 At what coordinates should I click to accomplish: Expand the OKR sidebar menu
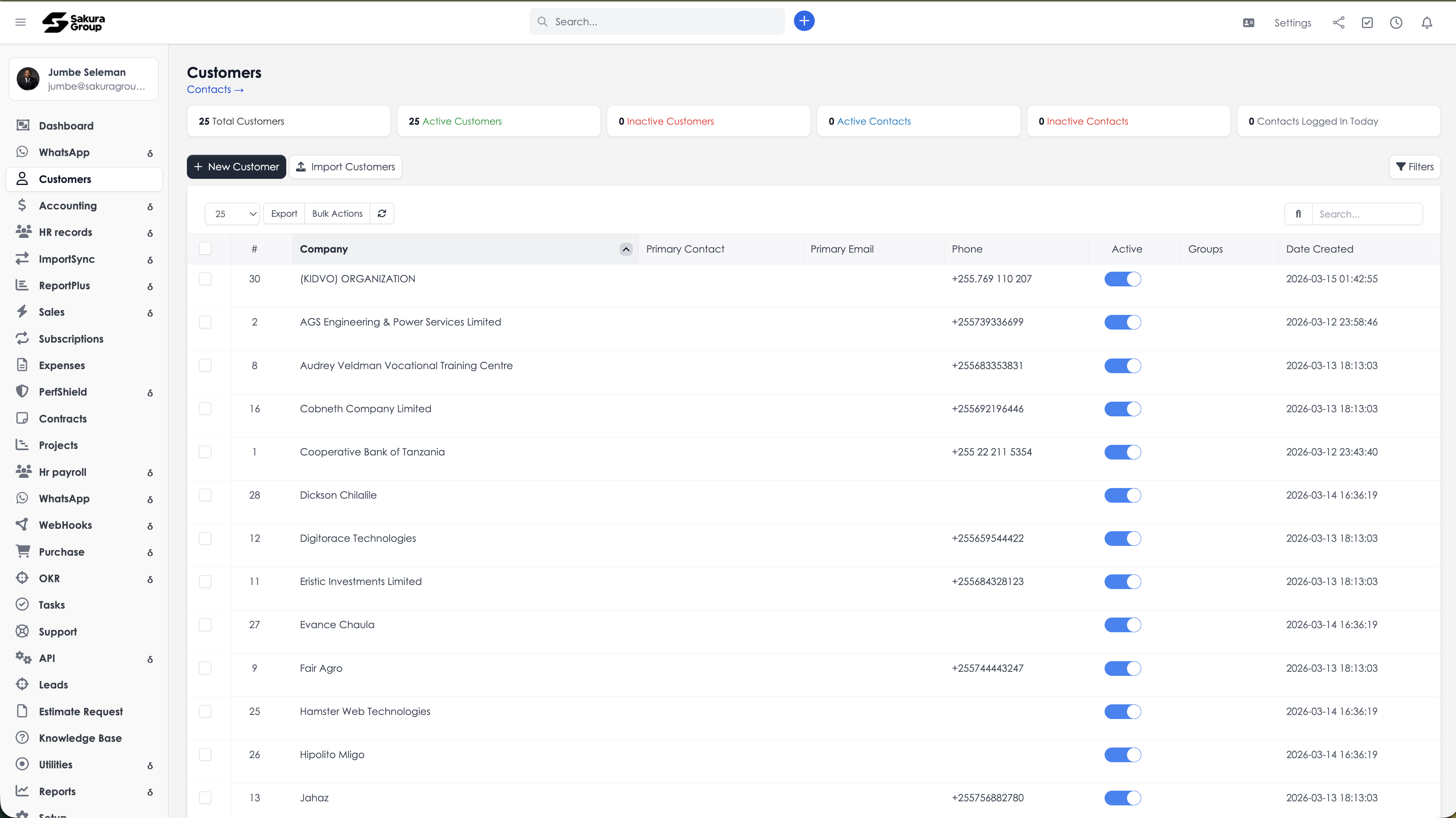(x=84, y=578)
